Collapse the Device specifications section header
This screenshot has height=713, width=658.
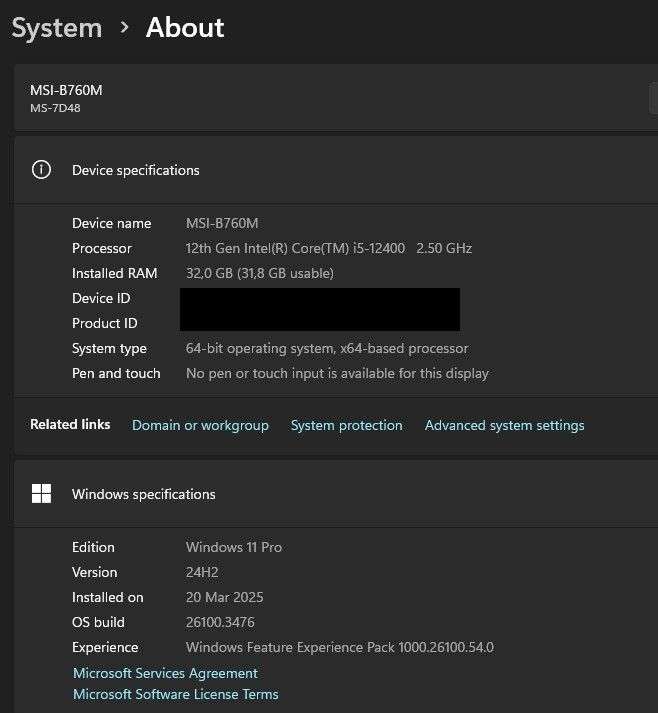click(336, 170)
